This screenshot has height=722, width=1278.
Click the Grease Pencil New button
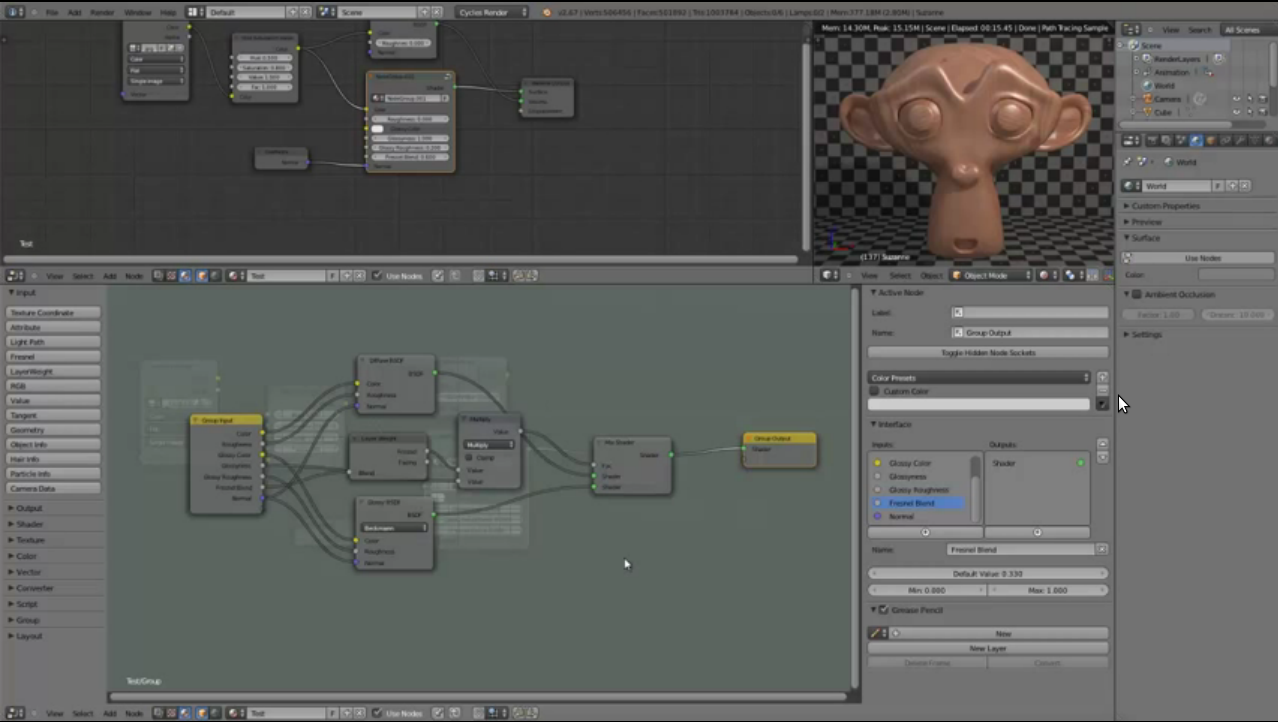(999, 633)
